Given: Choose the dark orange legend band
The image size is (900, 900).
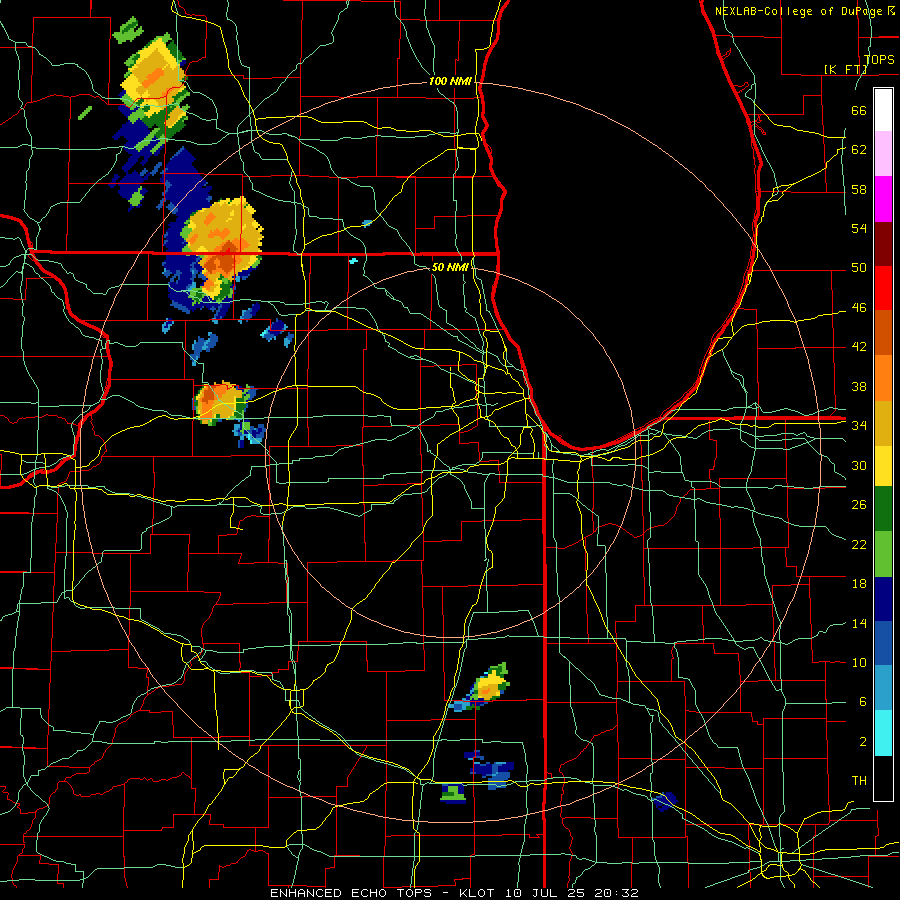Looking at the screenshot, I should (883, 332).
